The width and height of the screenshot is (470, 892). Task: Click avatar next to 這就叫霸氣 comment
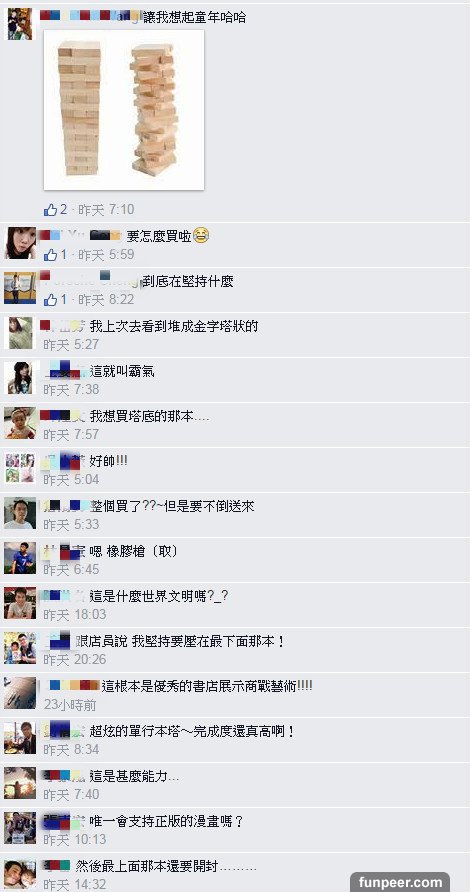coord(20,378)
